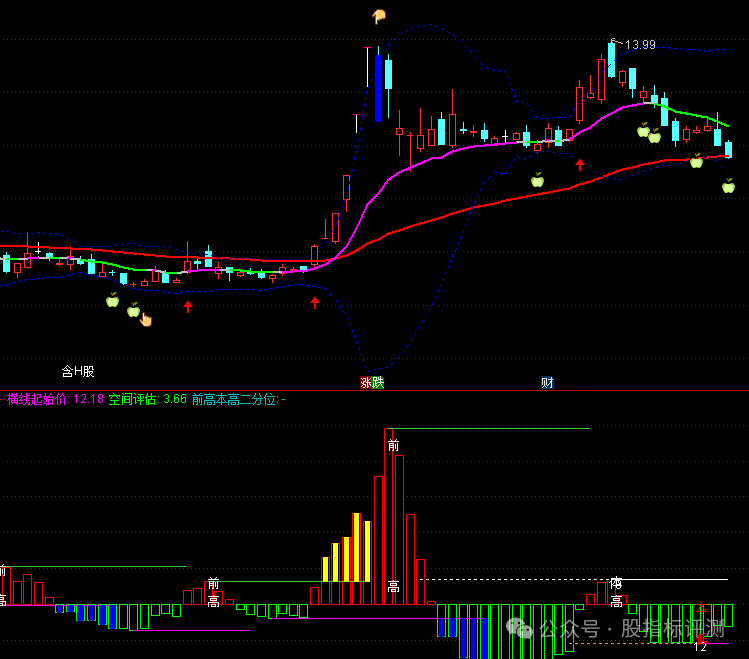The width and height of the screenshot is (749, 659).
Task: Select the tallest yellow histogram bar
Action: (x=356, y=547)
